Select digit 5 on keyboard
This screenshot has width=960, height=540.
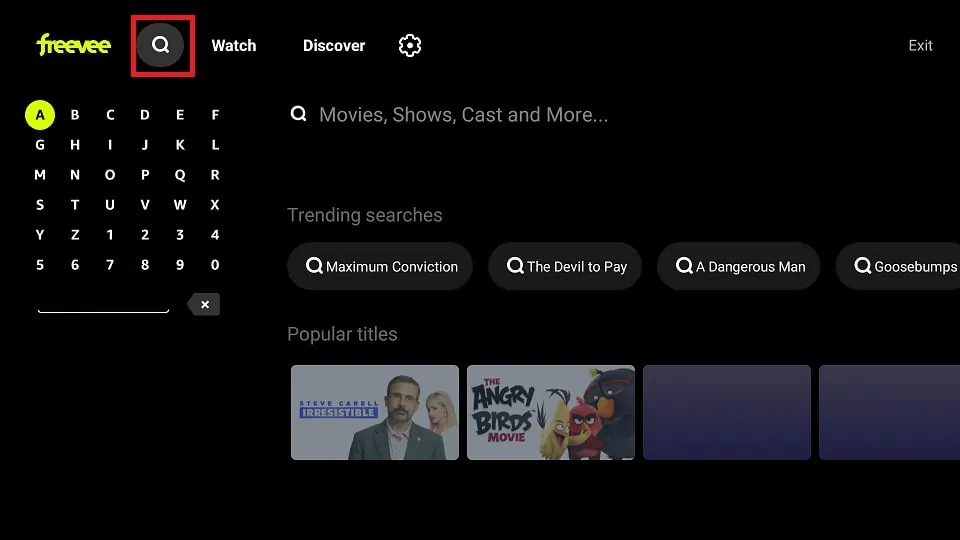click(40, 264)
